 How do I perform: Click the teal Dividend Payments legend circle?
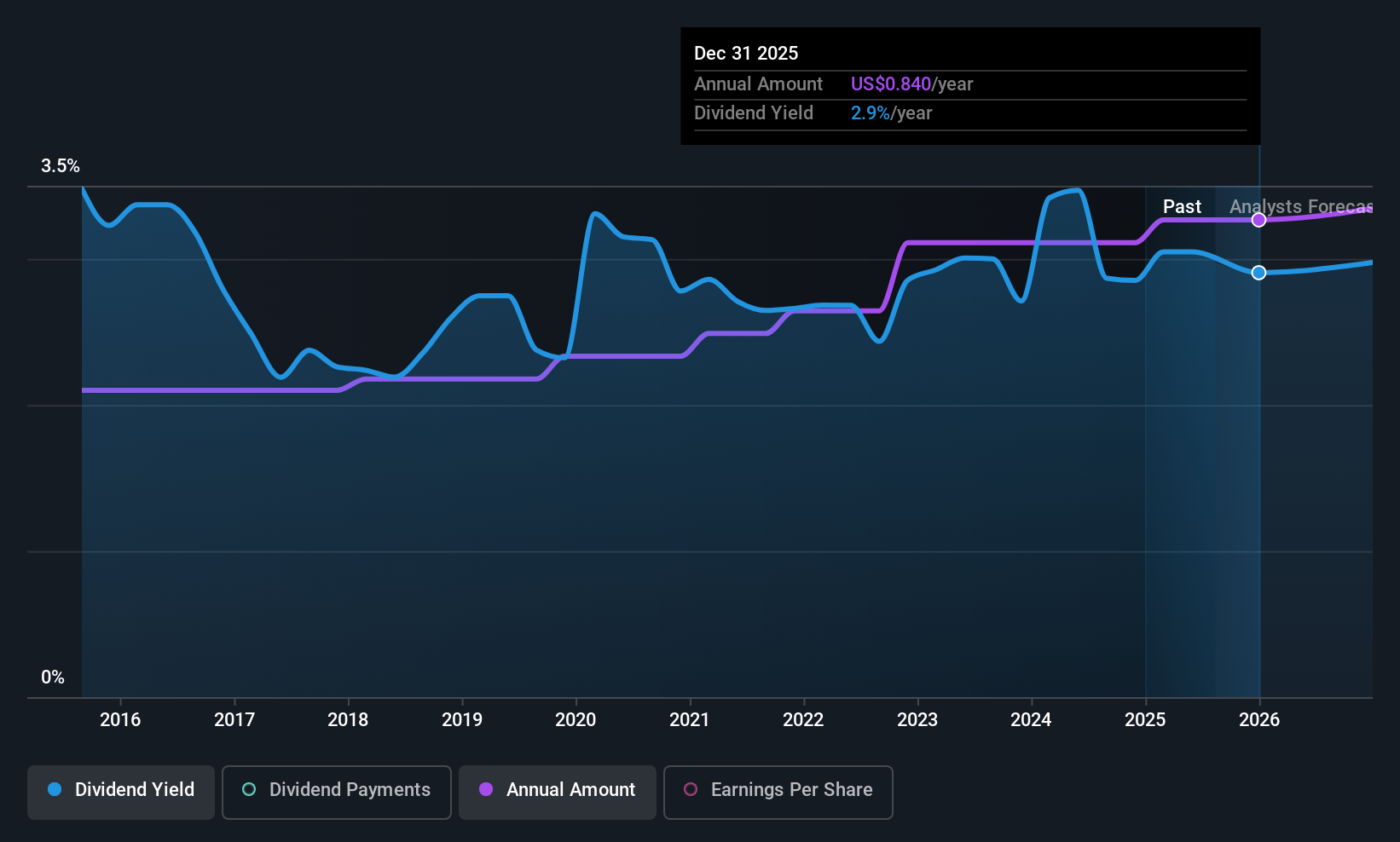coord(249,790)
